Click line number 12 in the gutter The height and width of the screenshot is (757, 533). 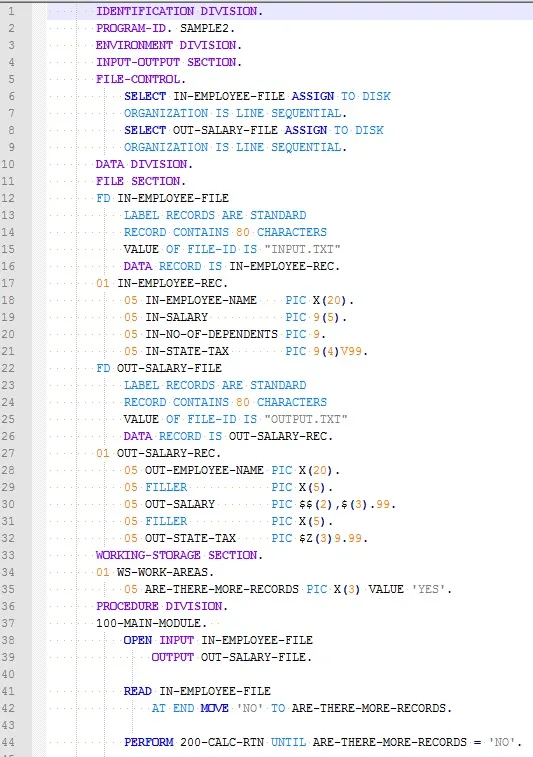[x=8, y=198]
